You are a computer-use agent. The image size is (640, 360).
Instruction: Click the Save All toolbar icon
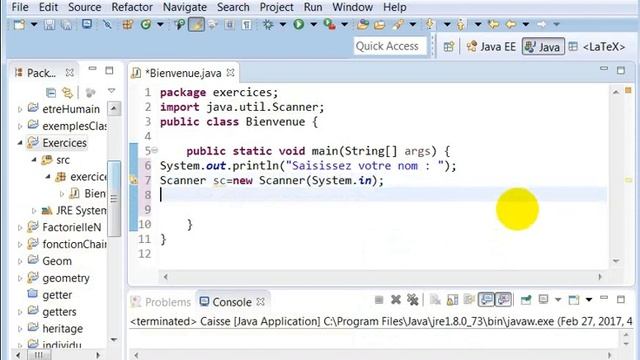pyautogui.click(x=67, y=25)
